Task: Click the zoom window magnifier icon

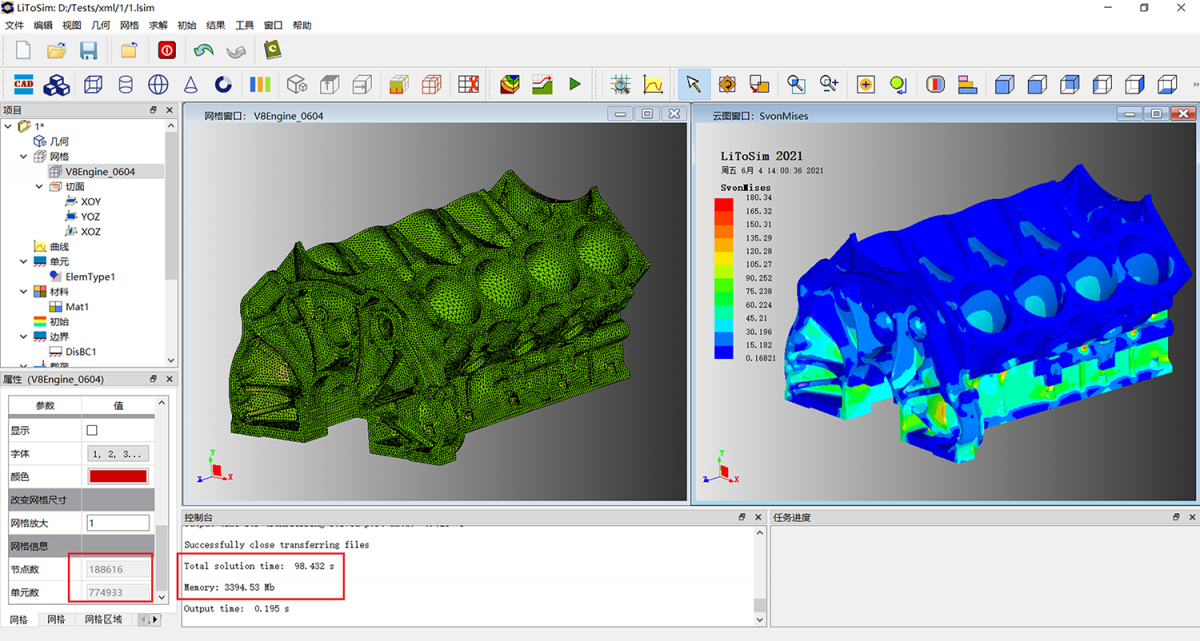Action: point(796,85)
